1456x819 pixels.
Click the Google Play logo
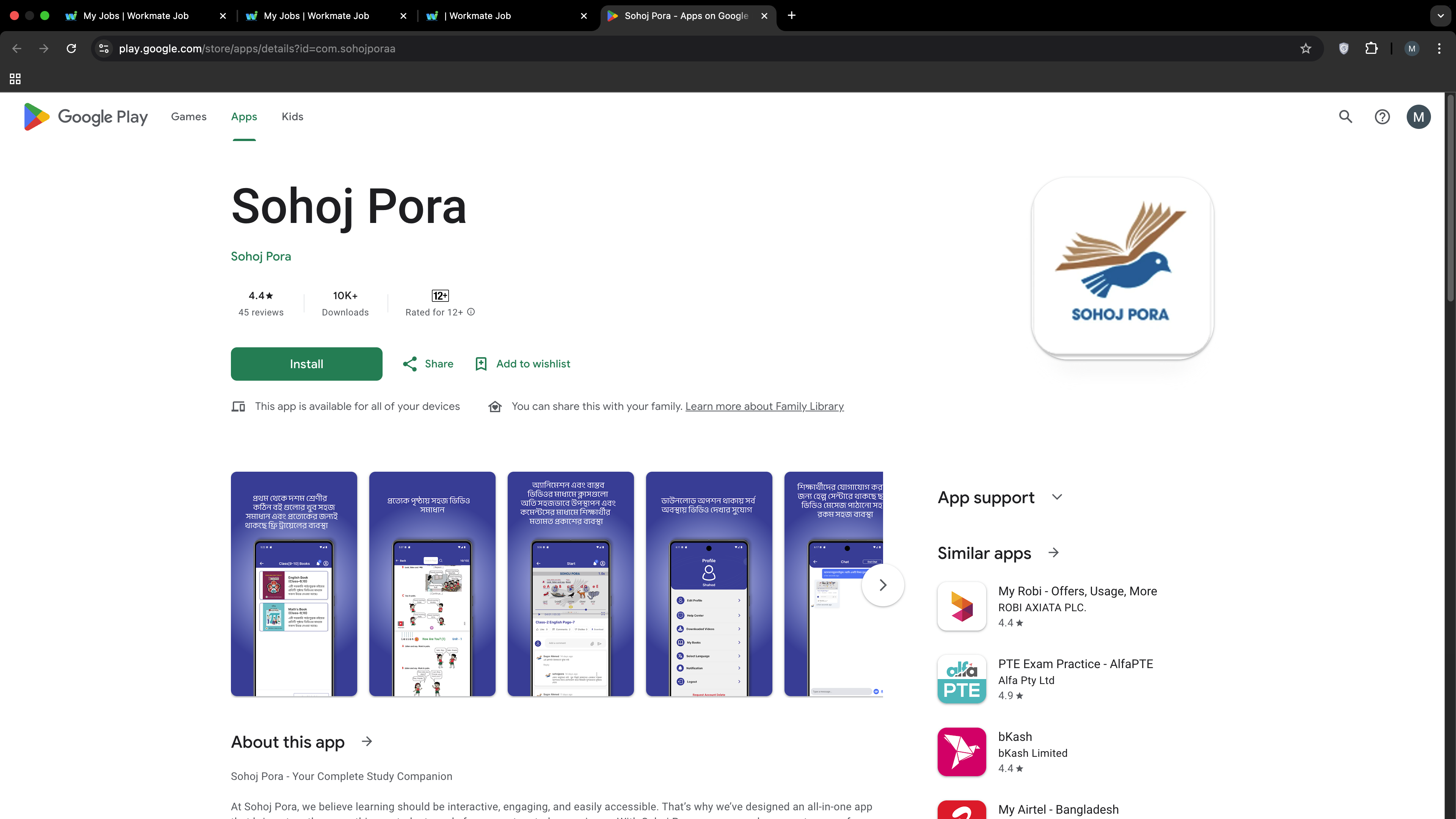(86, 116)
